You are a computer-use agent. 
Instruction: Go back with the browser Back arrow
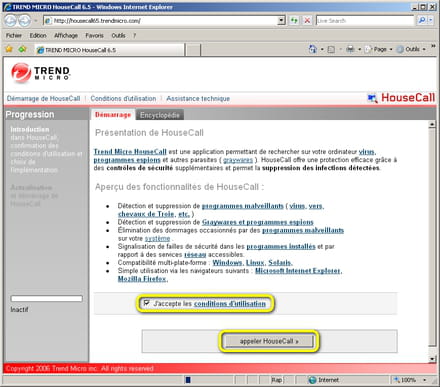pos(10,21)
